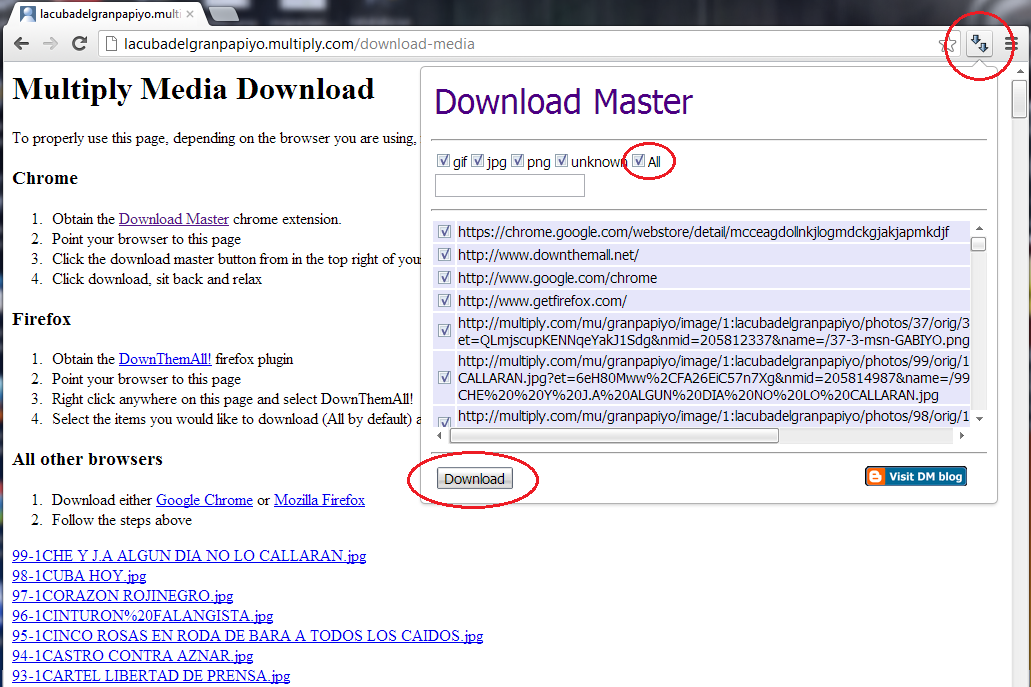Click the address bar URL
The height and width of the screenshot is (687, 1031).
pyautogui.click(x=299, y=44)
